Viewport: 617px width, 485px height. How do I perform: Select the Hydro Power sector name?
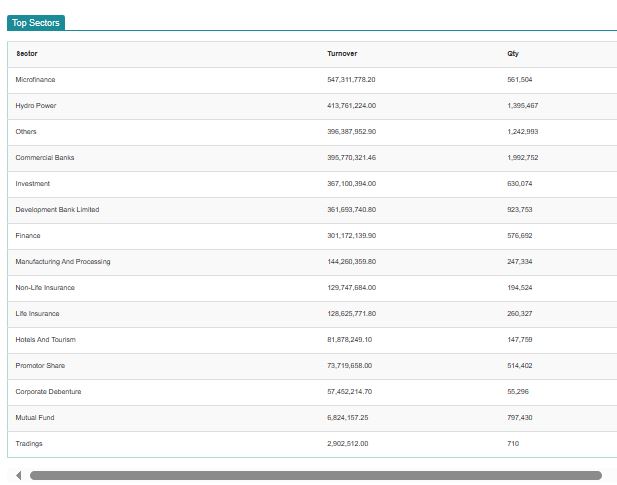tap(36, 106)
